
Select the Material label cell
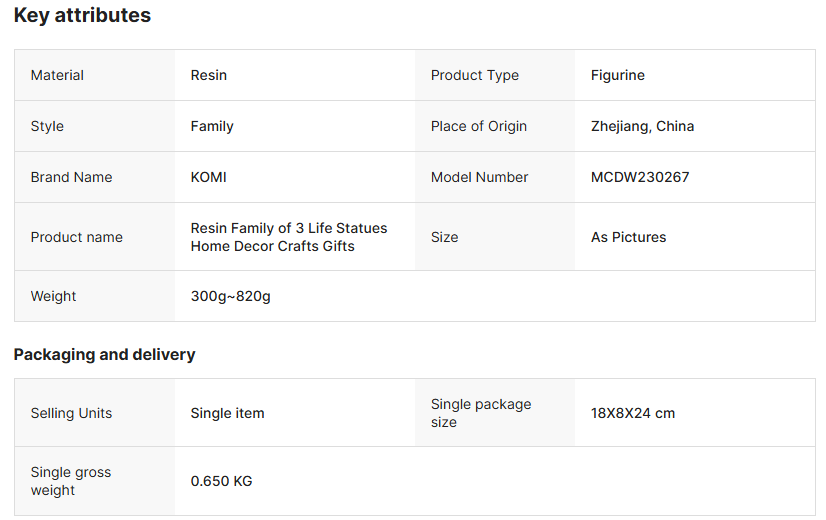pos(57,75)
